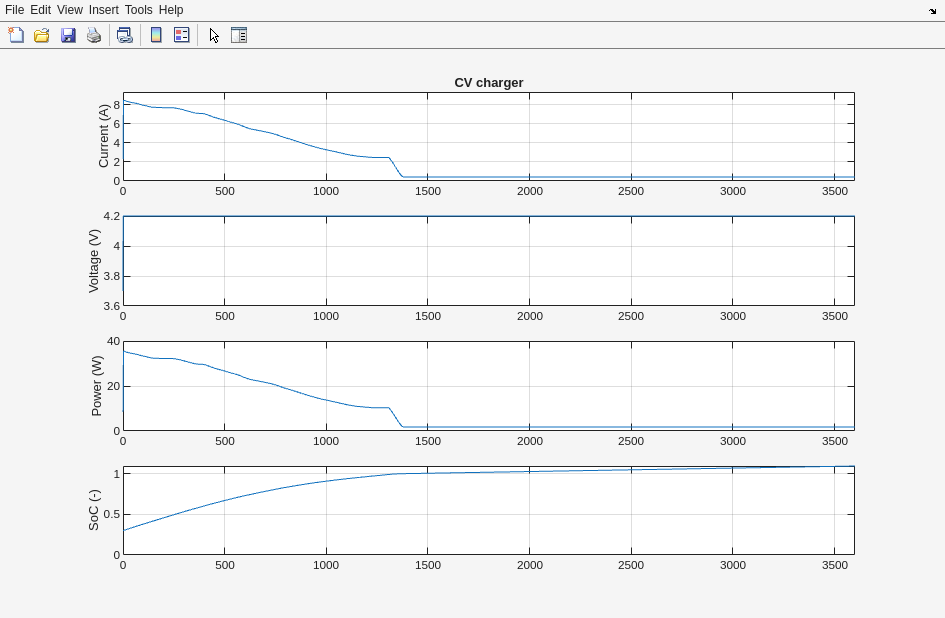This screenshot has height=618, width=945.
Task: Open the File menu
Action: coord(15,10)
